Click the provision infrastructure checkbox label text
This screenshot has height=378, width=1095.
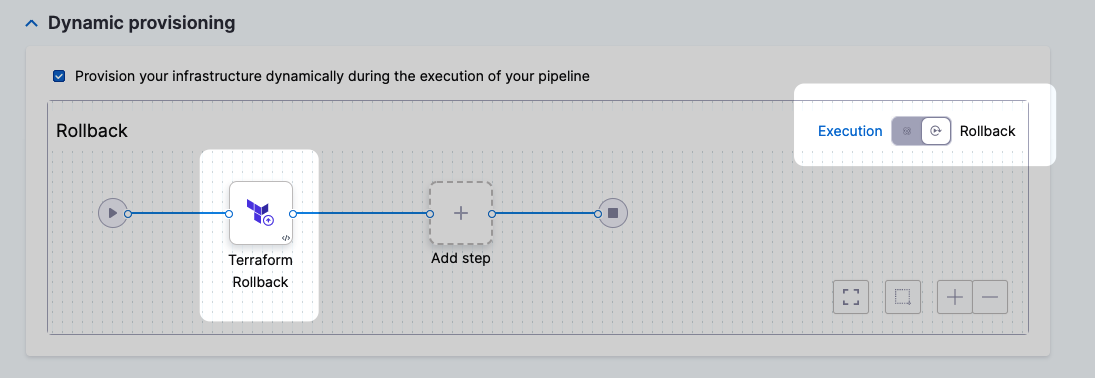pos(332,76)
